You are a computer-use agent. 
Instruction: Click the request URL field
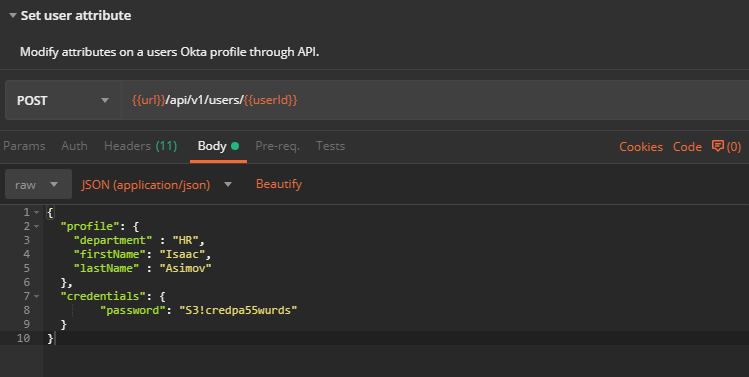[435, 100]
